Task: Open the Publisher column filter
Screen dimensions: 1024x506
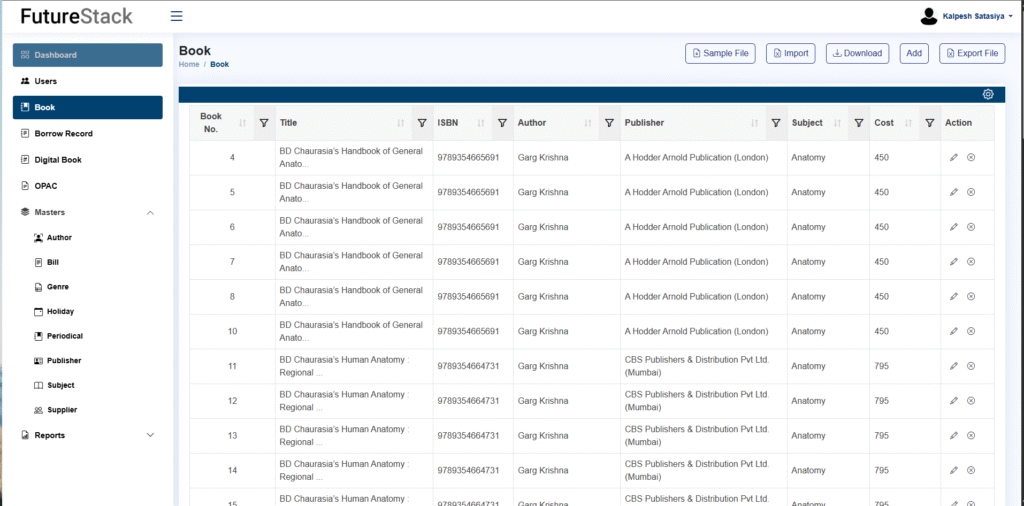Action: pyautogui.click(x=776, y=123)
